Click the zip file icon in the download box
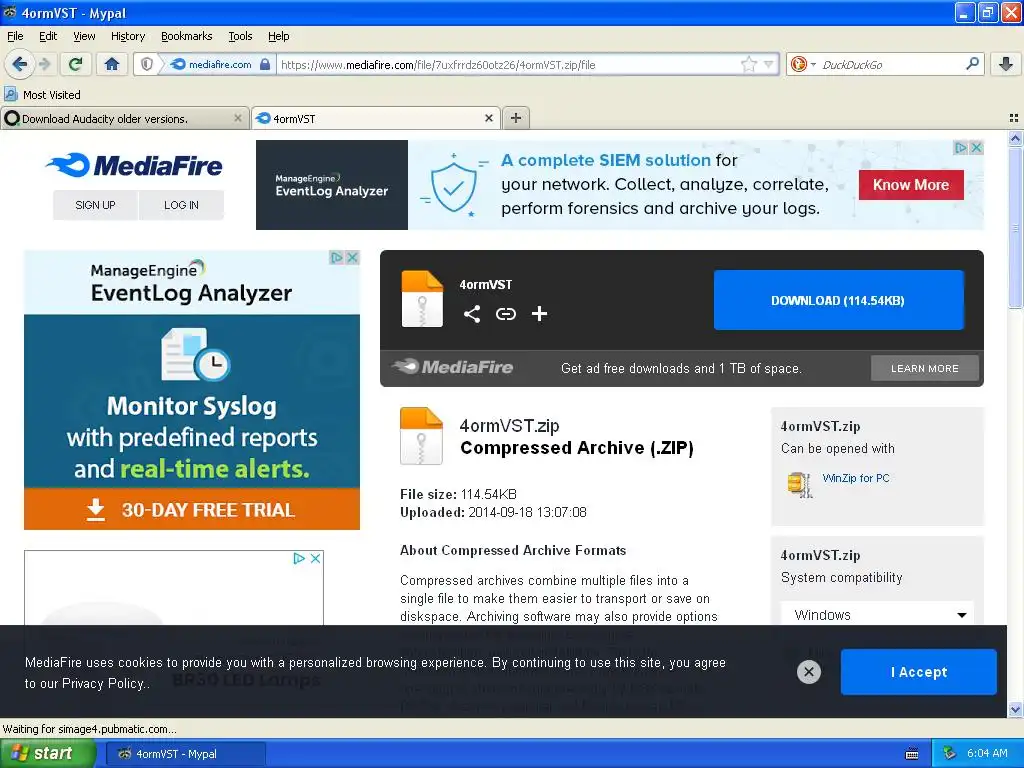Screen dimensions: 1024x768 click(x=422, y=298)
